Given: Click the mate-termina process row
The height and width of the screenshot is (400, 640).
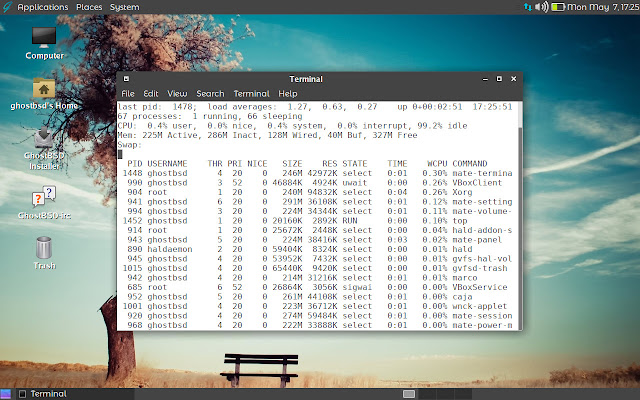Looking at the screenshot, I should click(x=315, y=173).
